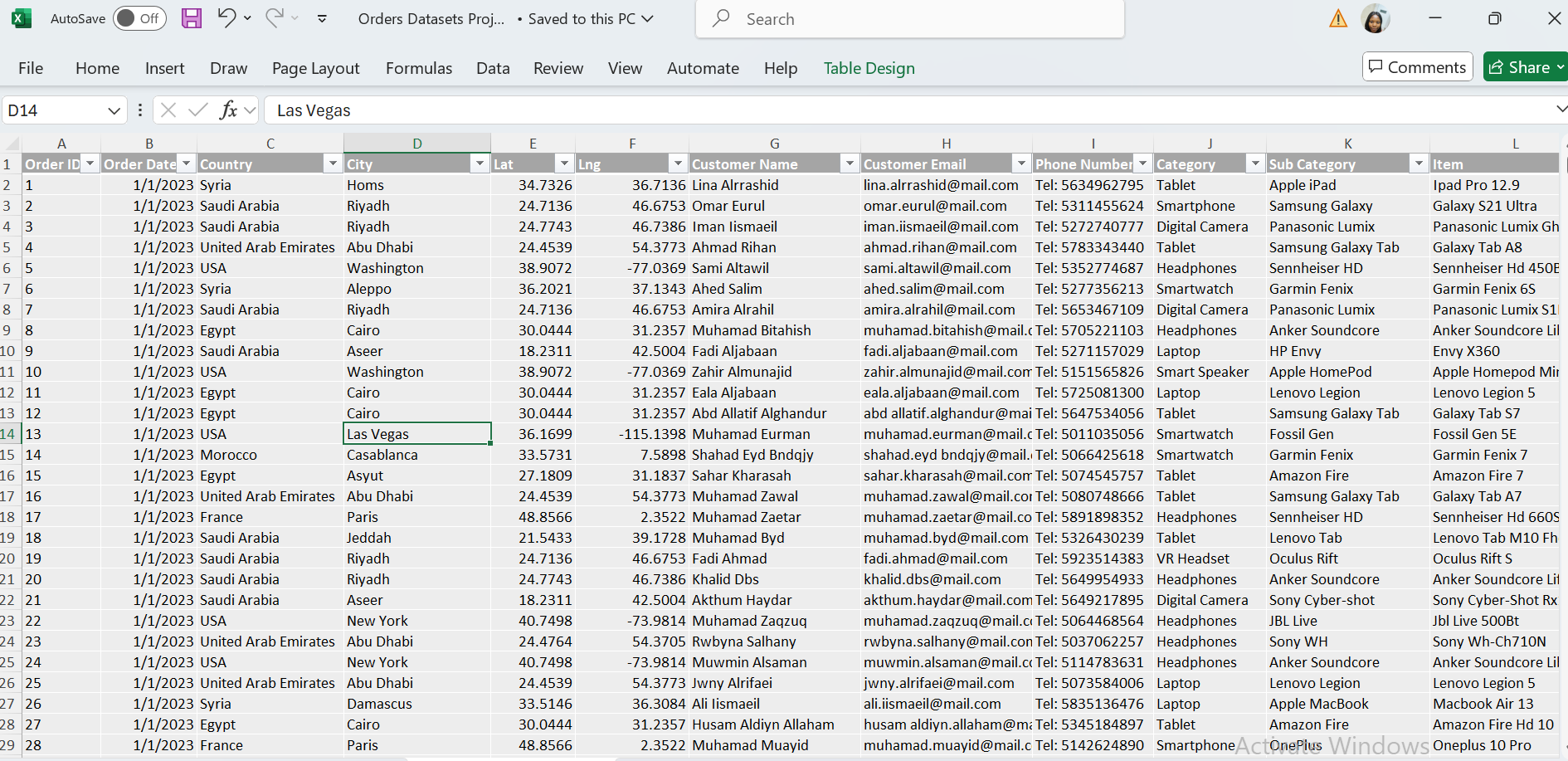Screen dimensions: 1568x761
Task: Click the Select All corner triangle
Action: pyautogui.click(x=10, y=144)
